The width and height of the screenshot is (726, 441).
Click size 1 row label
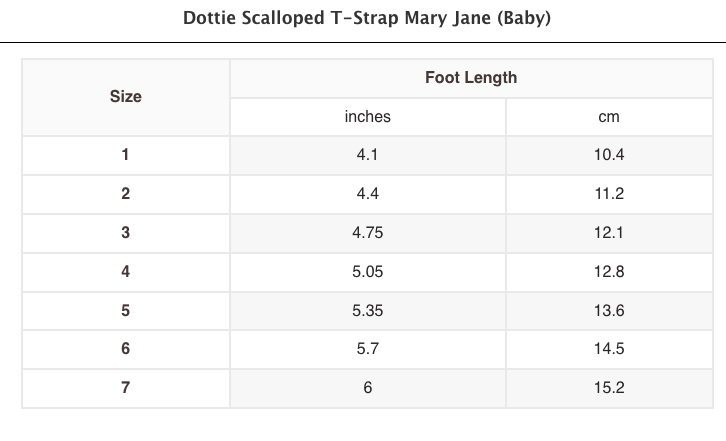click(x=125, y=155)
